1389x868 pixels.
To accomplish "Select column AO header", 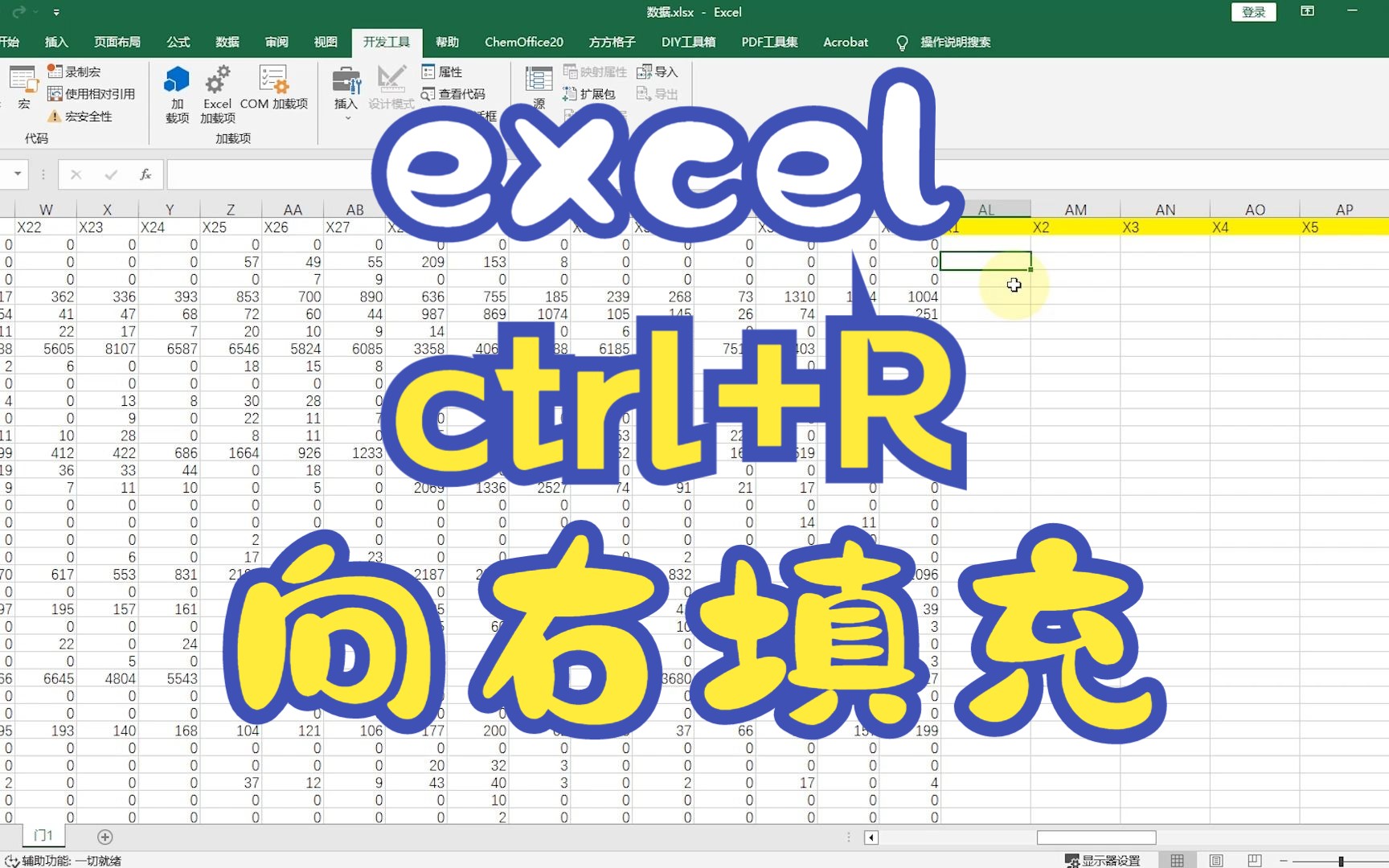I will [1255, 209].
